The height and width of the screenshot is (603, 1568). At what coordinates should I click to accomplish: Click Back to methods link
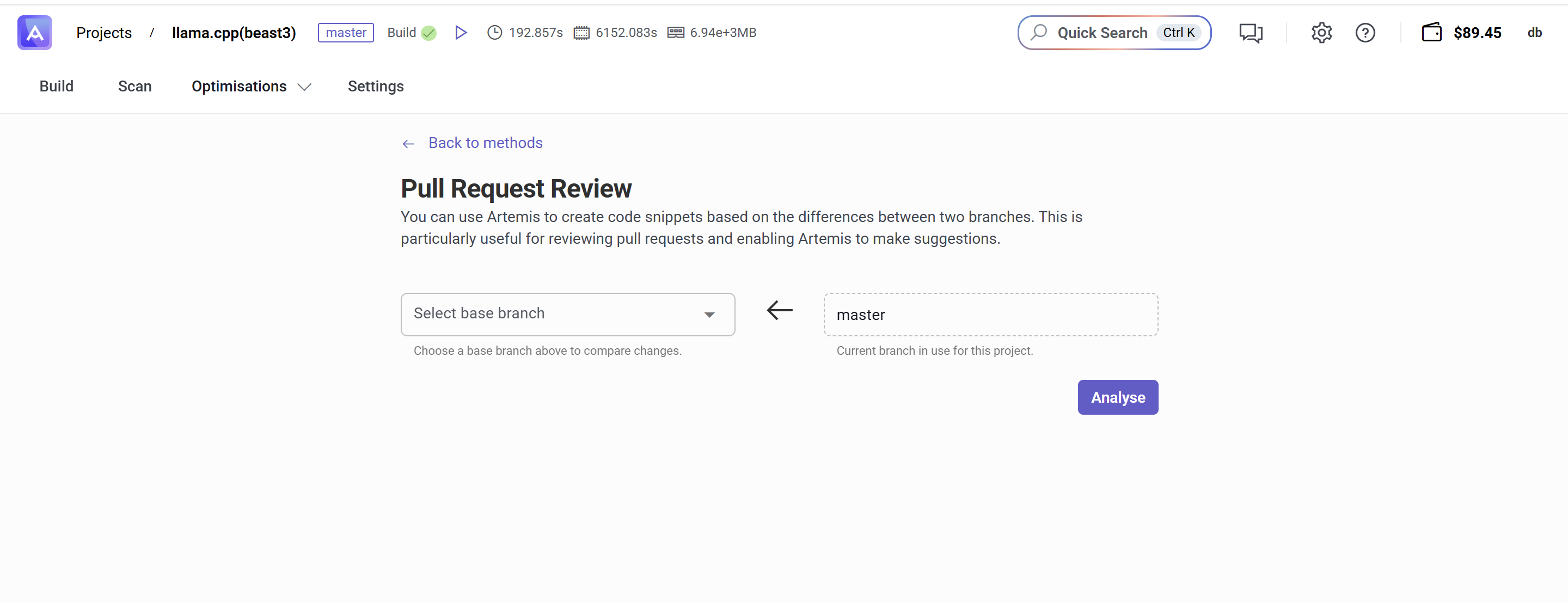pos(485,143)
